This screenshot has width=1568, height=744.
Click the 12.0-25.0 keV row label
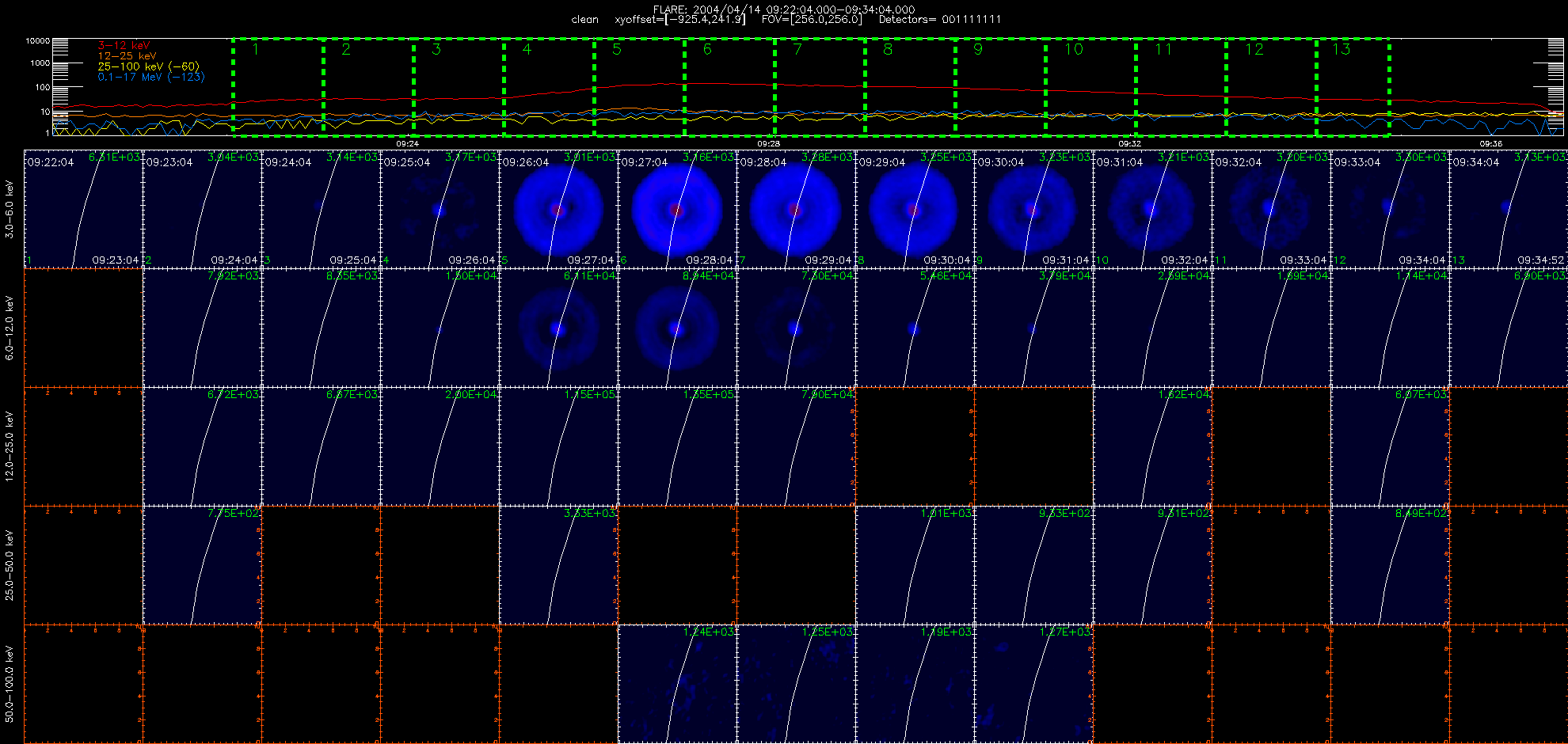[10, 447]
